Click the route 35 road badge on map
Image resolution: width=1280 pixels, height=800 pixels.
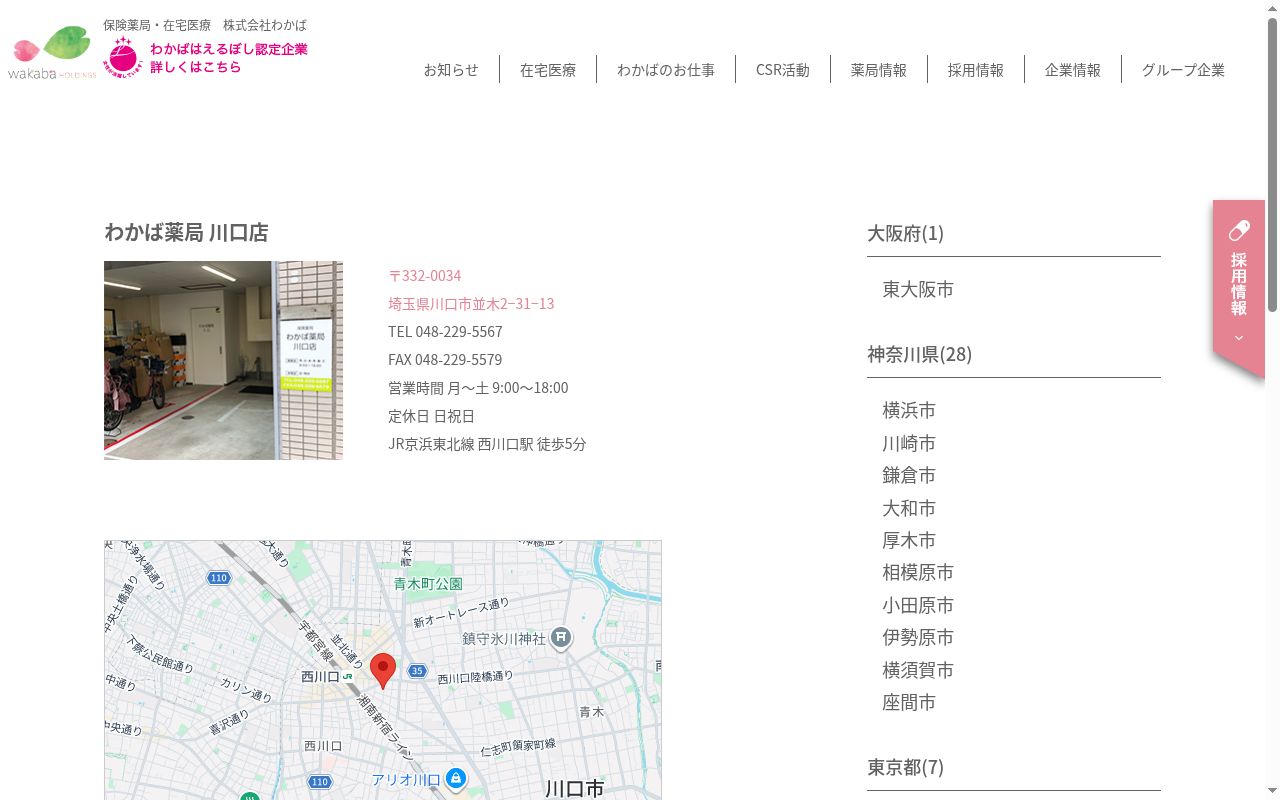pyautogui.click(x=417, y=671)
